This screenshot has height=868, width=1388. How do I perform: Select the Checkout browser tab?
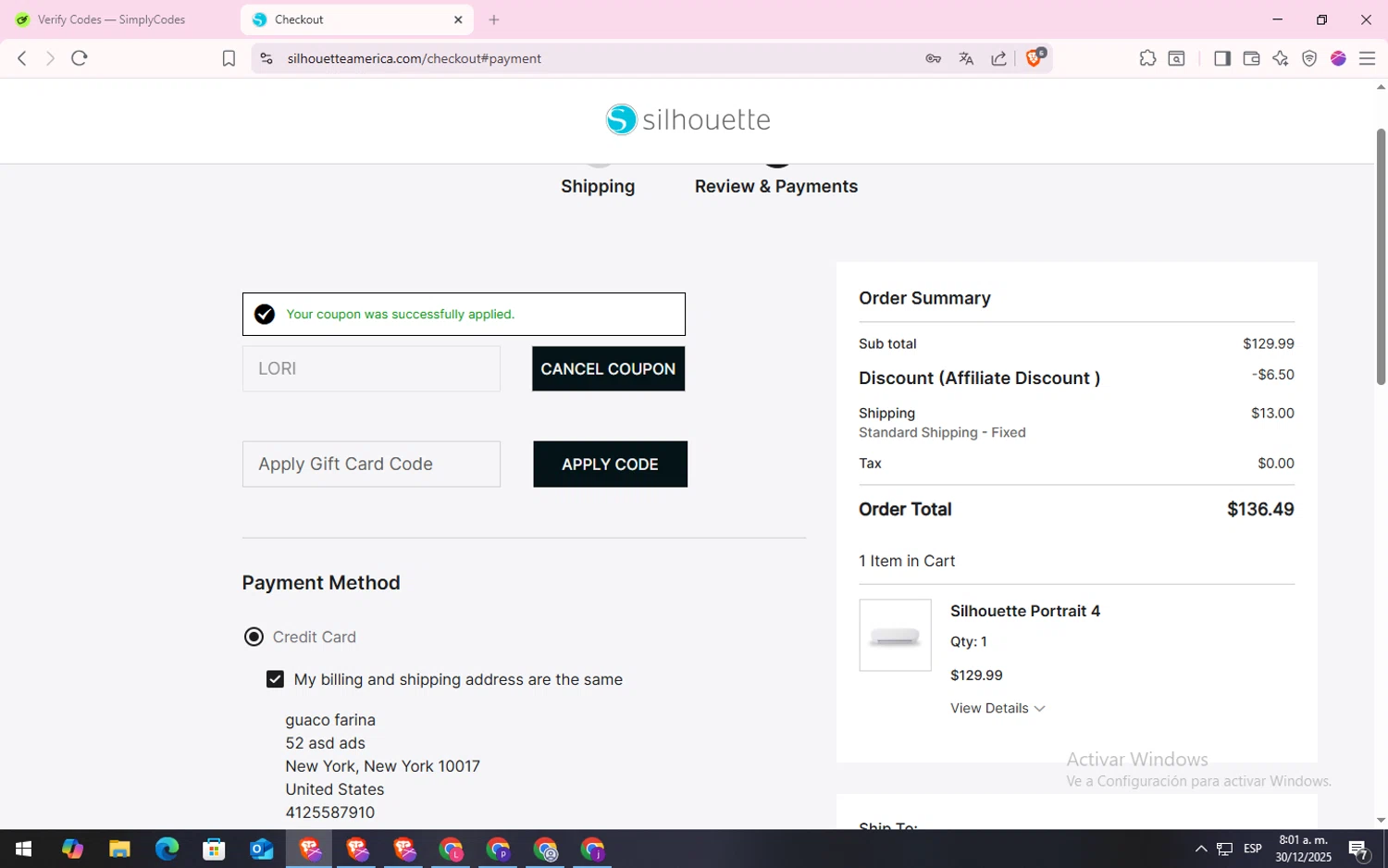coord(357,19)
